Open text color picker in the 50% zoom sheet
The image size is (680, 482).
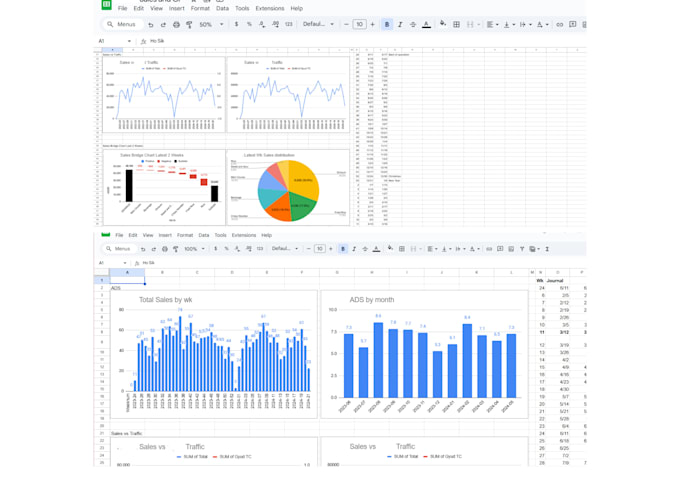pyautogui.click(x=426, y=24)
